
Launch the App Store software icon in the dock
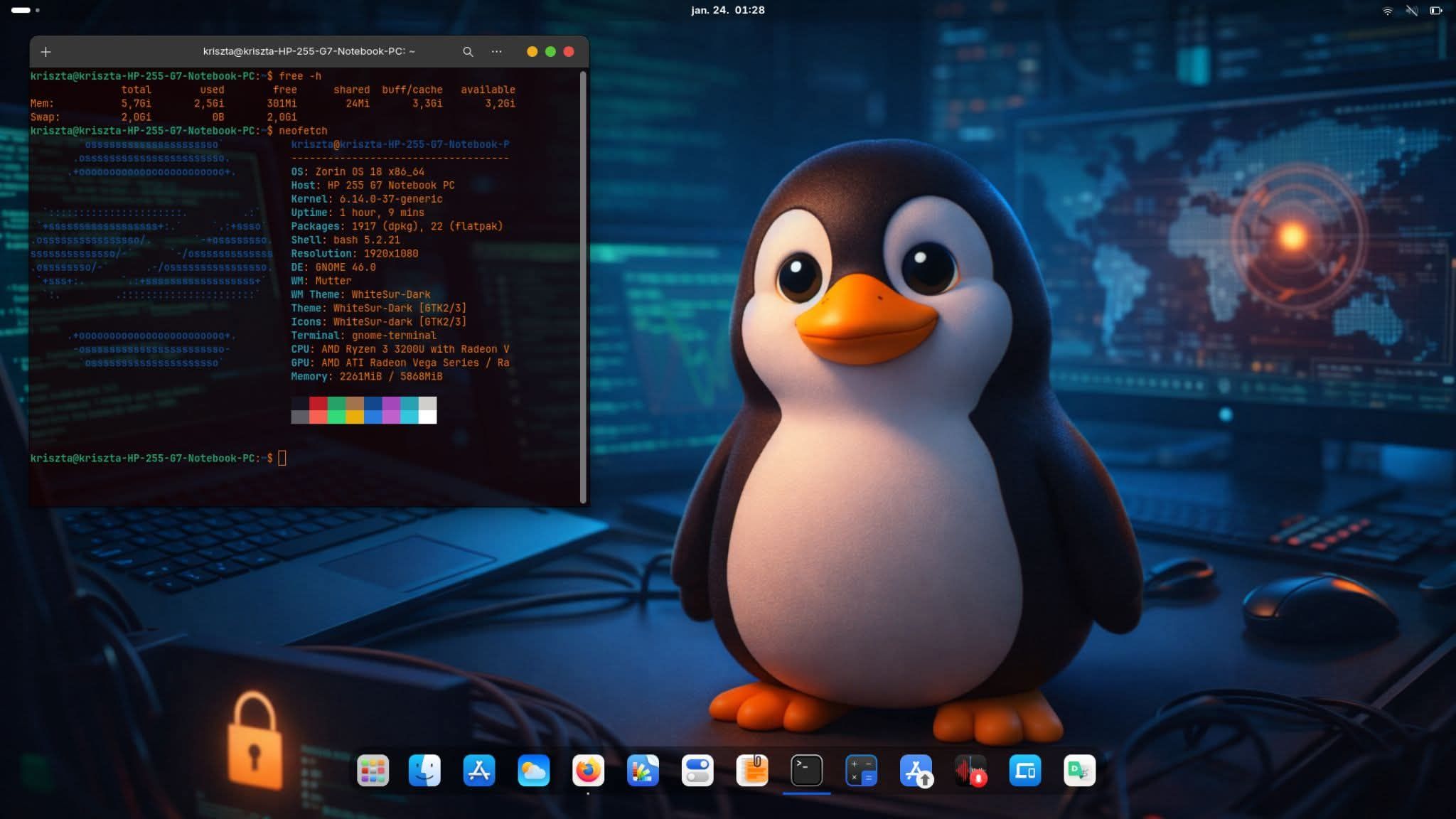coord(479,771)
